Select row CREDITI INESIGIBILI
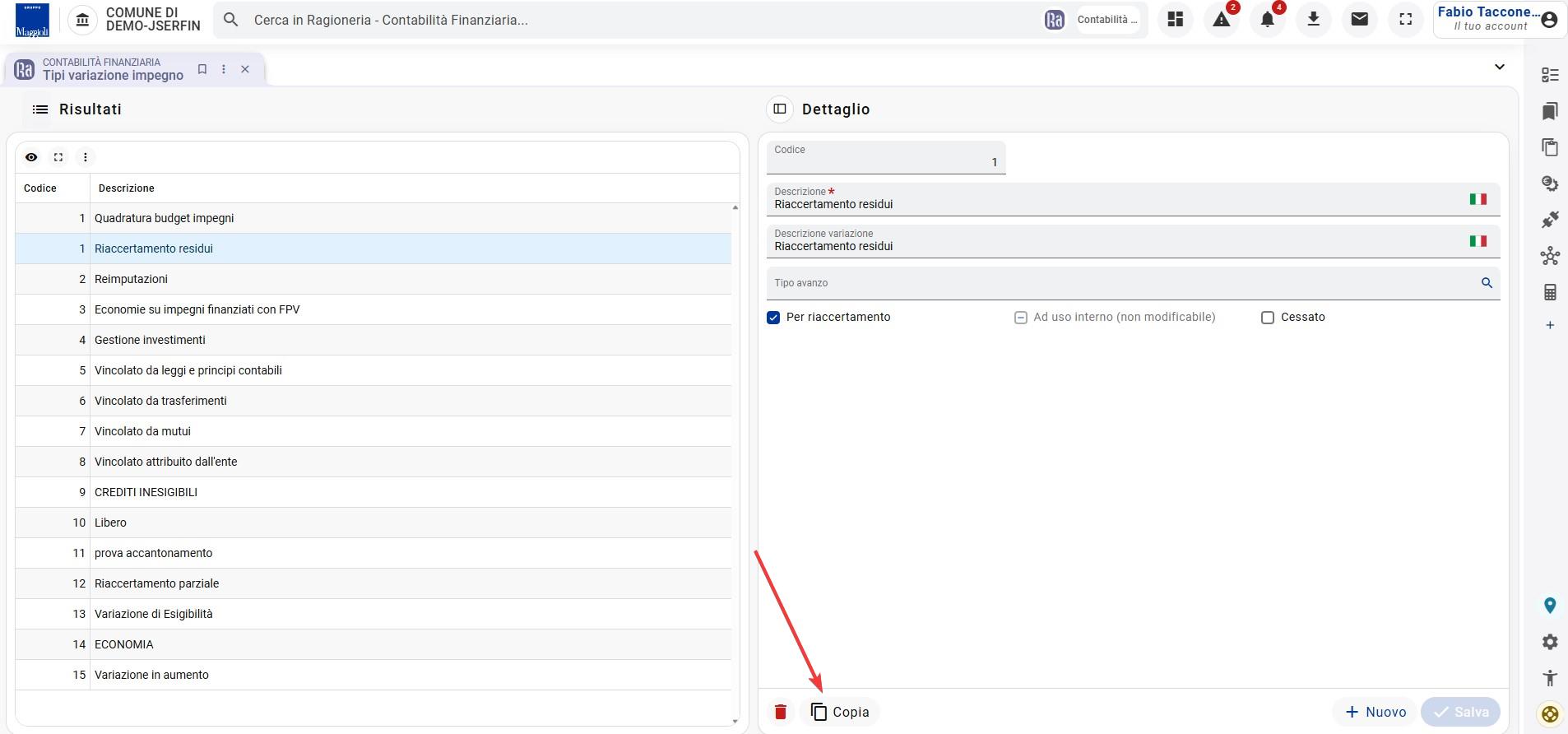This screenshot has height=734, width=1568. coord(373,492)
